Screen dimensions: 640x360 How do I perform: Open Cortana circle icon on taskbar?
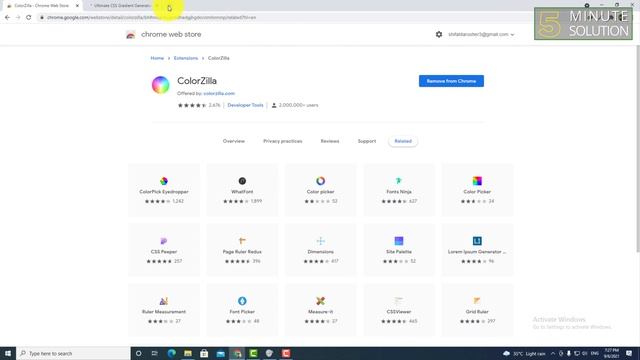138,353
